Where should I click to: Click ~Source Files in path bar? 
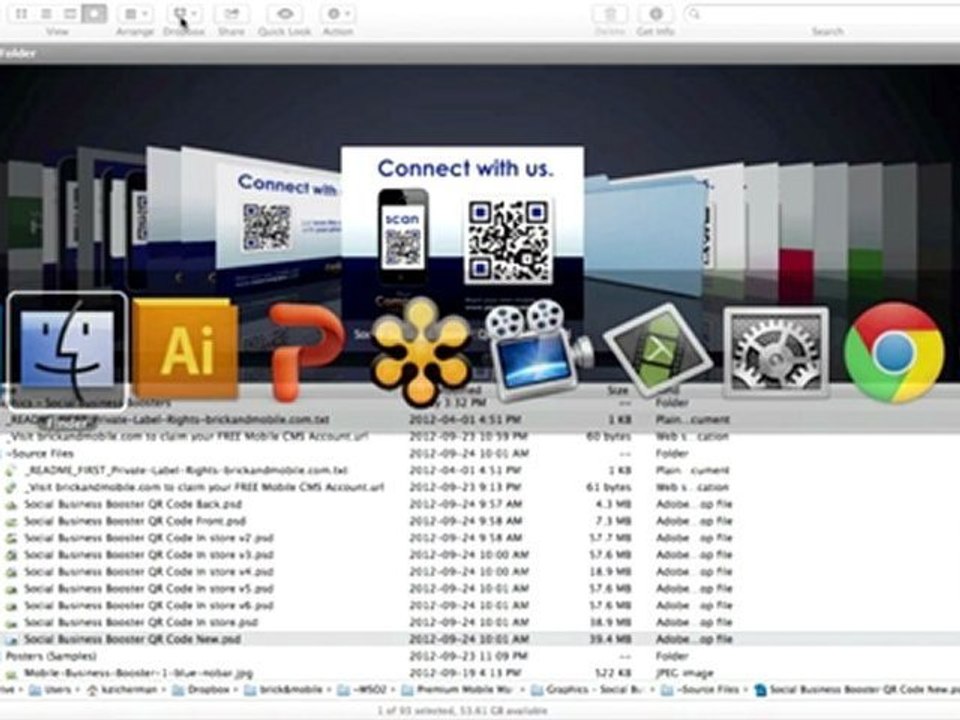(700, 689)
